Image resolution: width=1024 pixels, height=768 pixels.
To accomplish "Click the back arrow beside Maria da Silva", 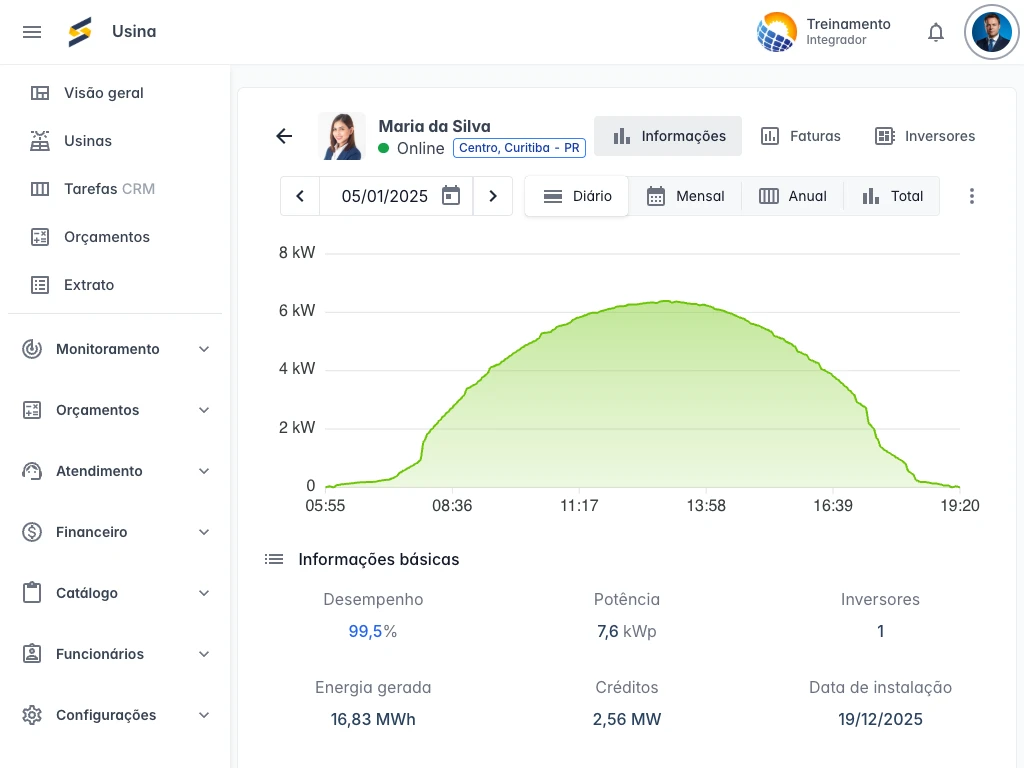I will click(x=284, y=136).
